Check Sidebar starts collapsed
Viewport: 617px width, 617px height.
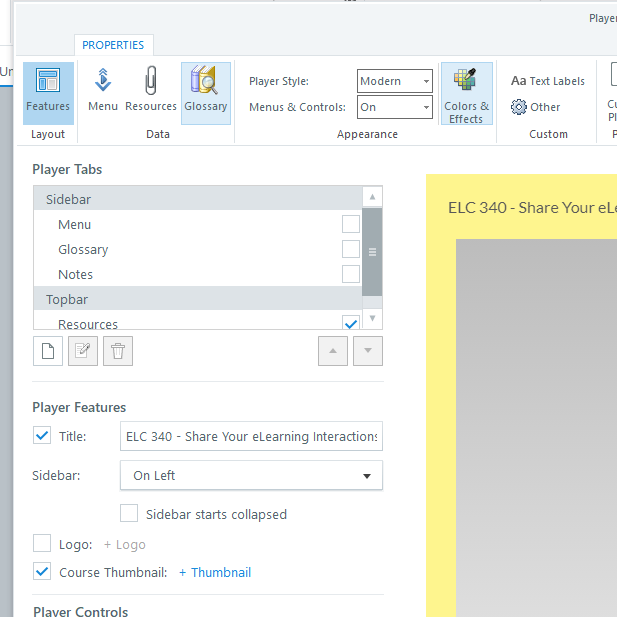pos(129,513)
